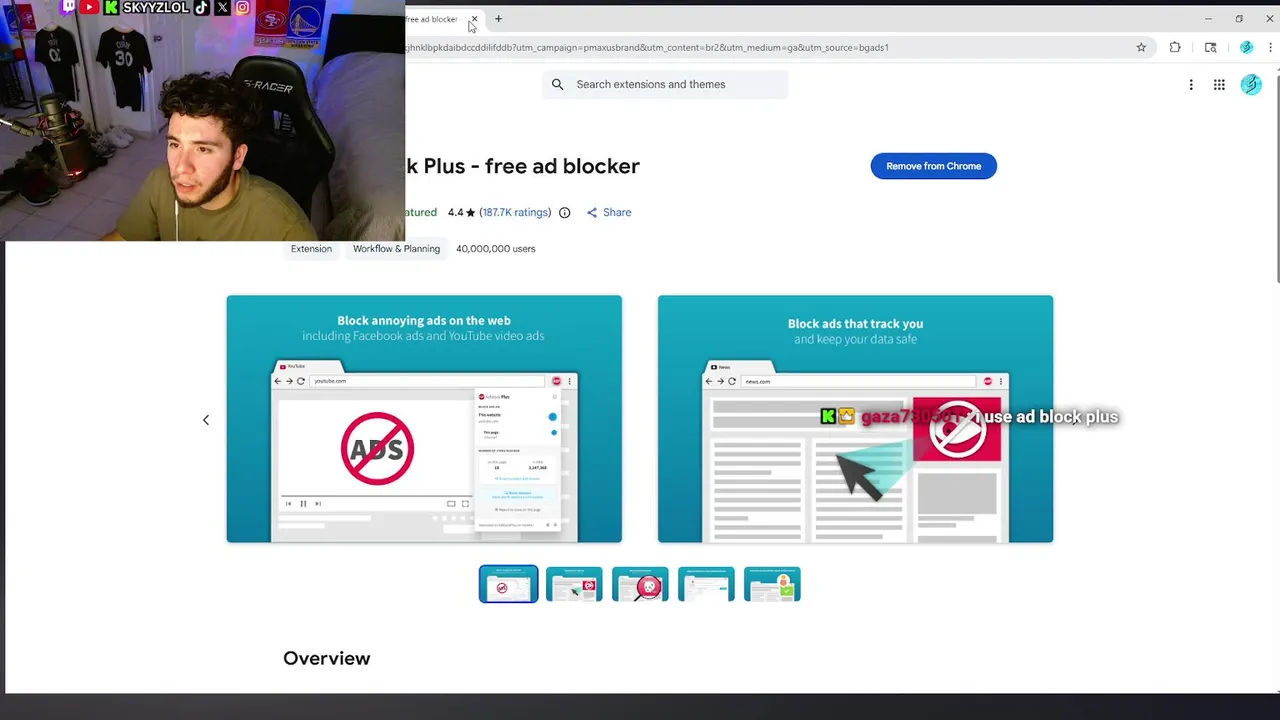The width and height of the screenshot is (1280, 720).
Task: Open 'Block annoying ads on the web' screenshot
Action: click(424, 419)
